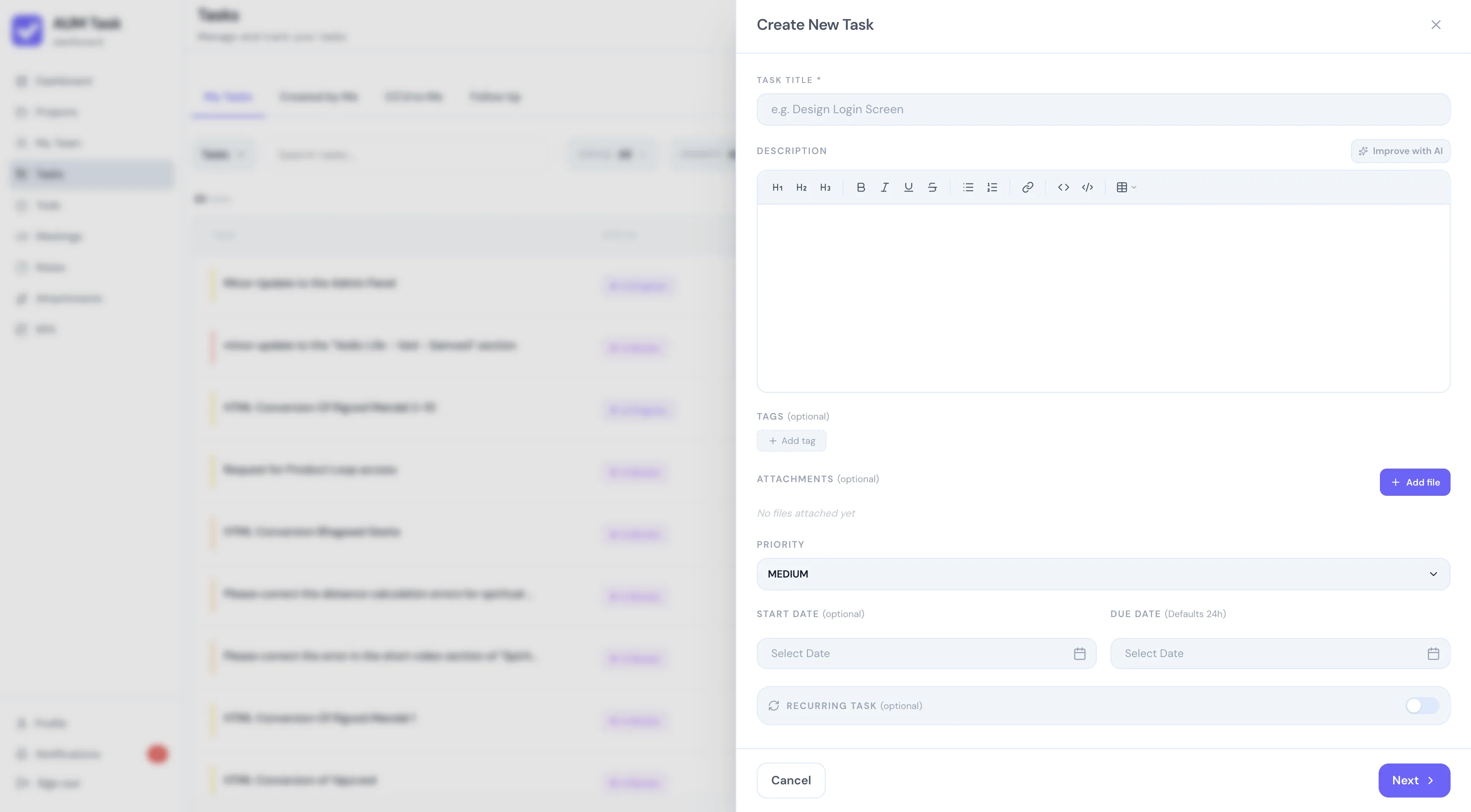Click the Cancel button
This screenshot has width=1471, height=812.
[791, 781]
